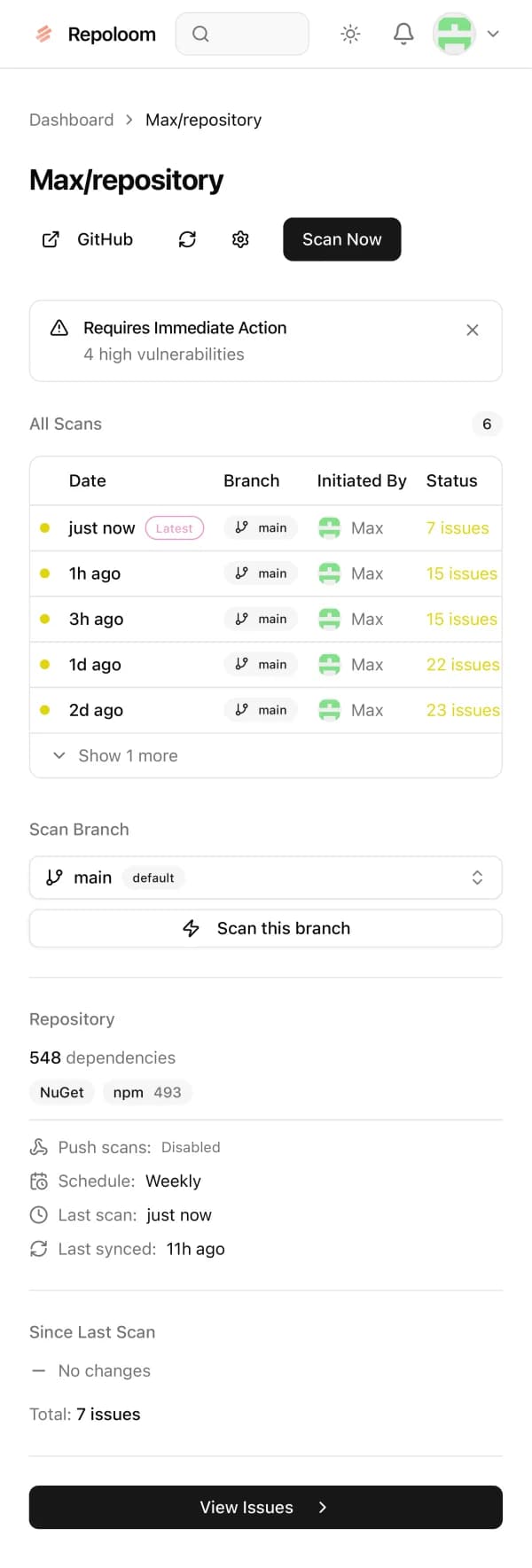
Task: Open '7 issues' status link
Action: click(x=458, y=528)
